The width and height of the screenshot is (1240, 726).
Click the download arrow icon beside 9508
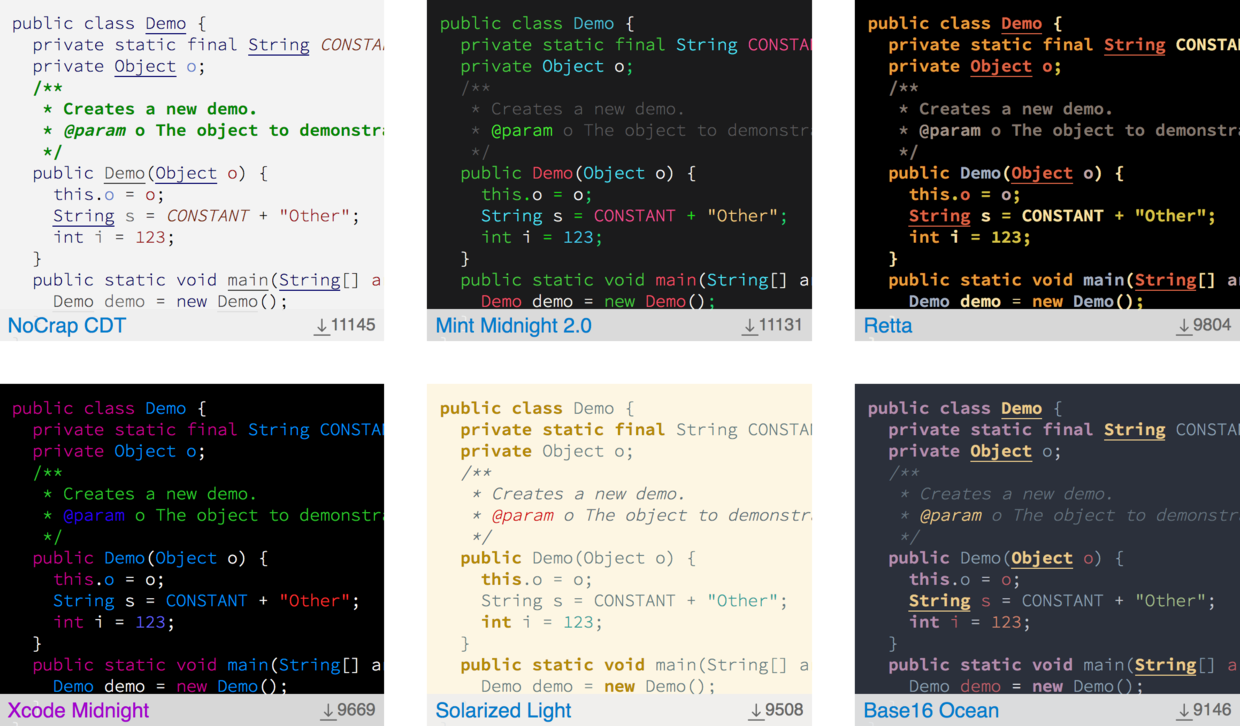click(x=756, y=711)
